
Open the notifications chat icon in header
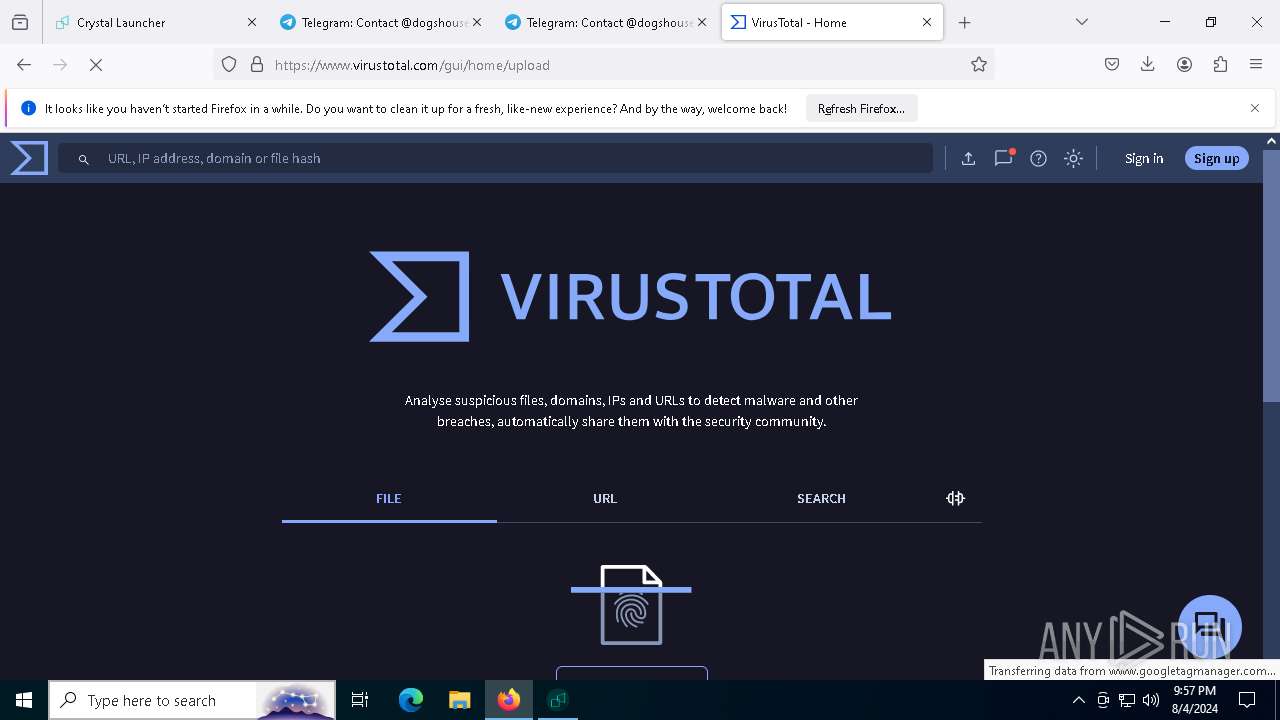point(1003,158)
